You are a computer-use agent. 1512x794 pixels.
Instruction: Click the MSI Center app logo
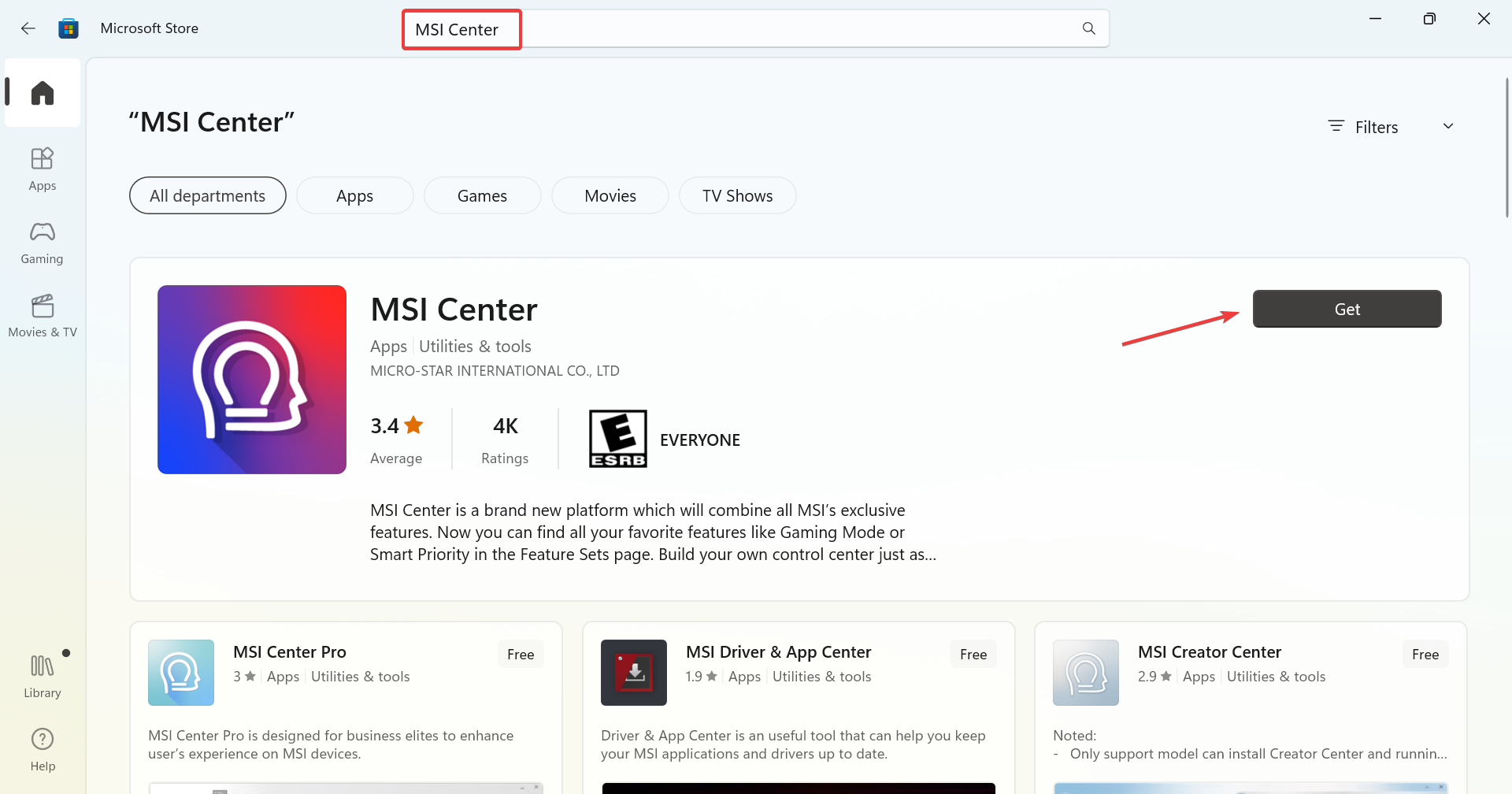(252, 380)
